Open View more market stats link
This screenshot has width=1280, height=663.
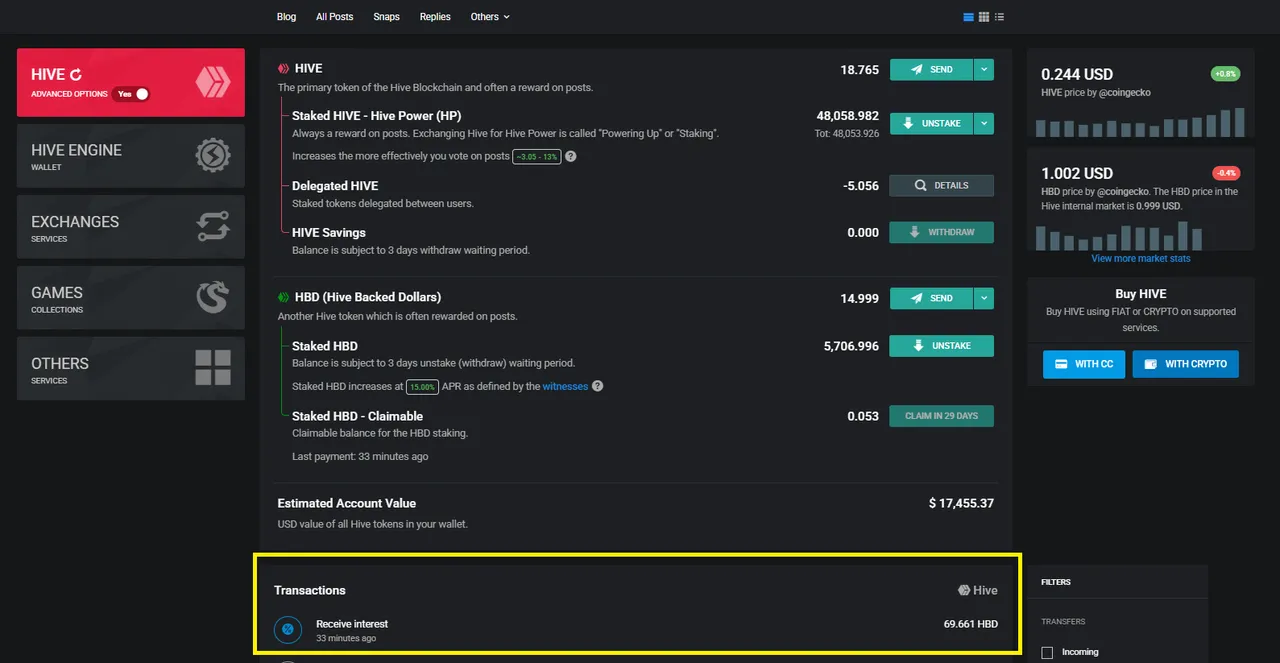pyautogui.click(x=1141, y=258)
